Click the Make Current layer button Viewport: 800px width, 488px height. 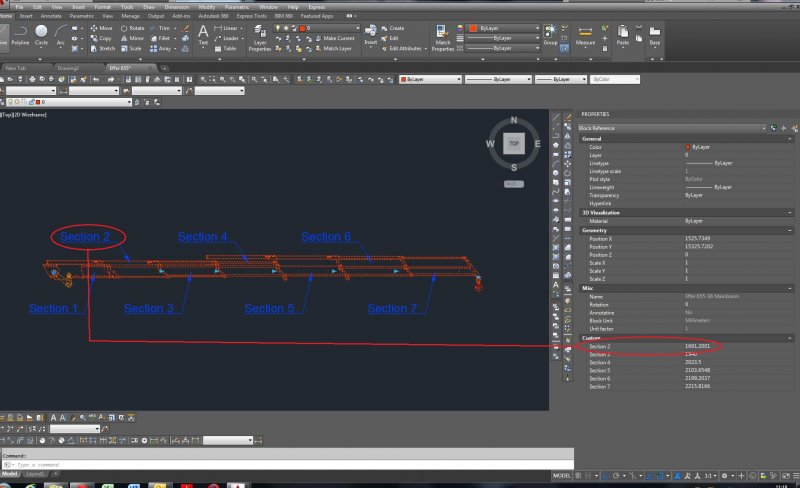click(x=336, y=38)
